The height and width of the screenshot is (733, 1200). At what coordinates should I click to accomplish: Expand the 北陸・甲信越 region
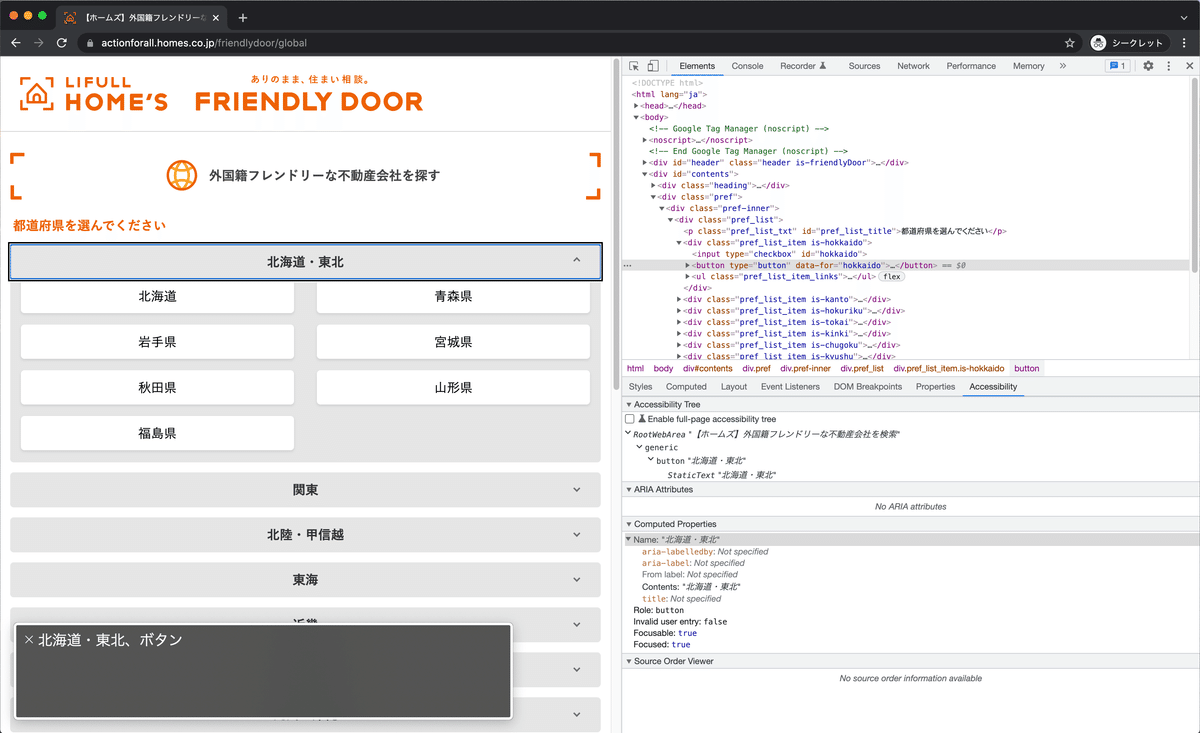(x=305, y=535)
